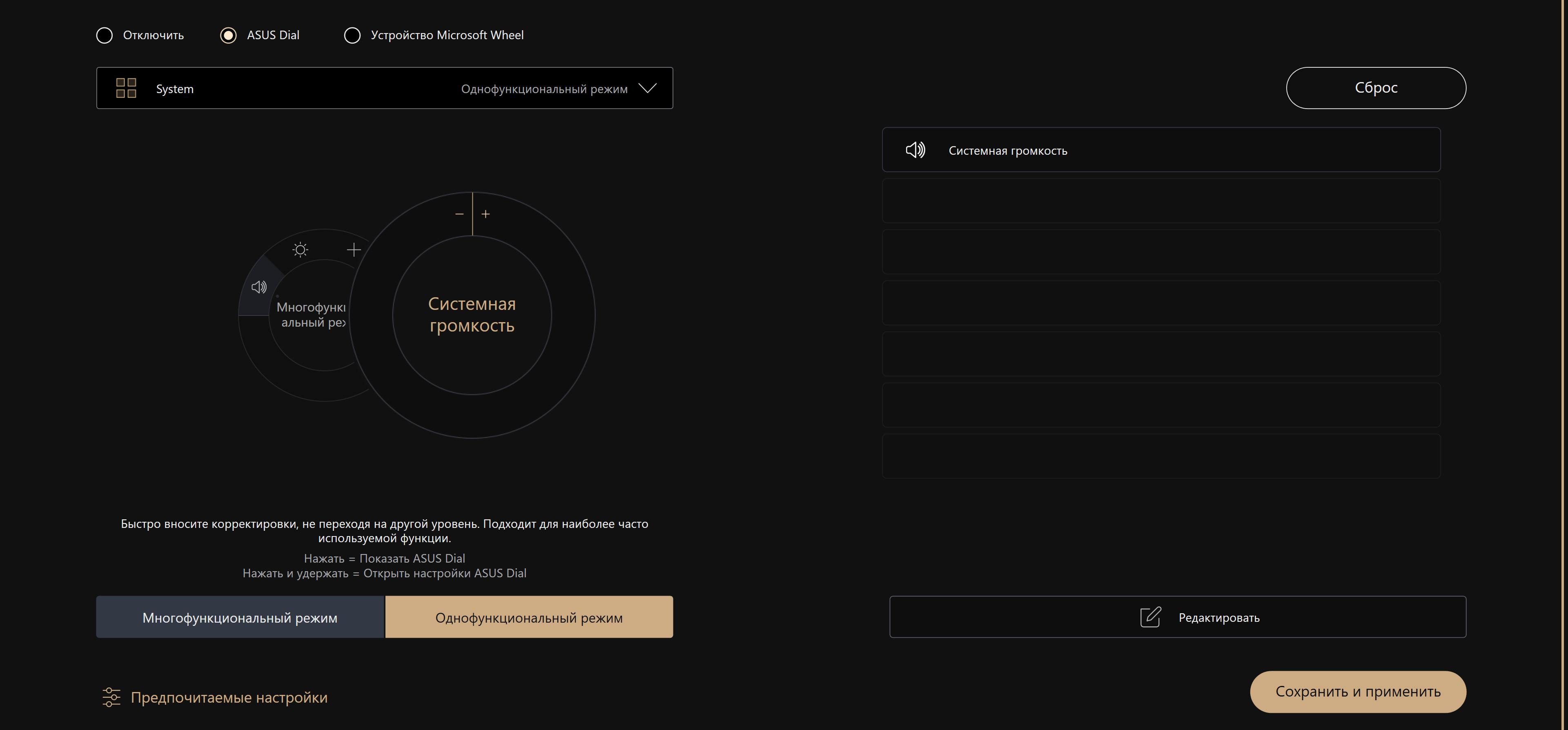The width and height of the screenshot is (1568, 730).
Task: Click the minus symbol on the large dial
Action: point(459,214)
